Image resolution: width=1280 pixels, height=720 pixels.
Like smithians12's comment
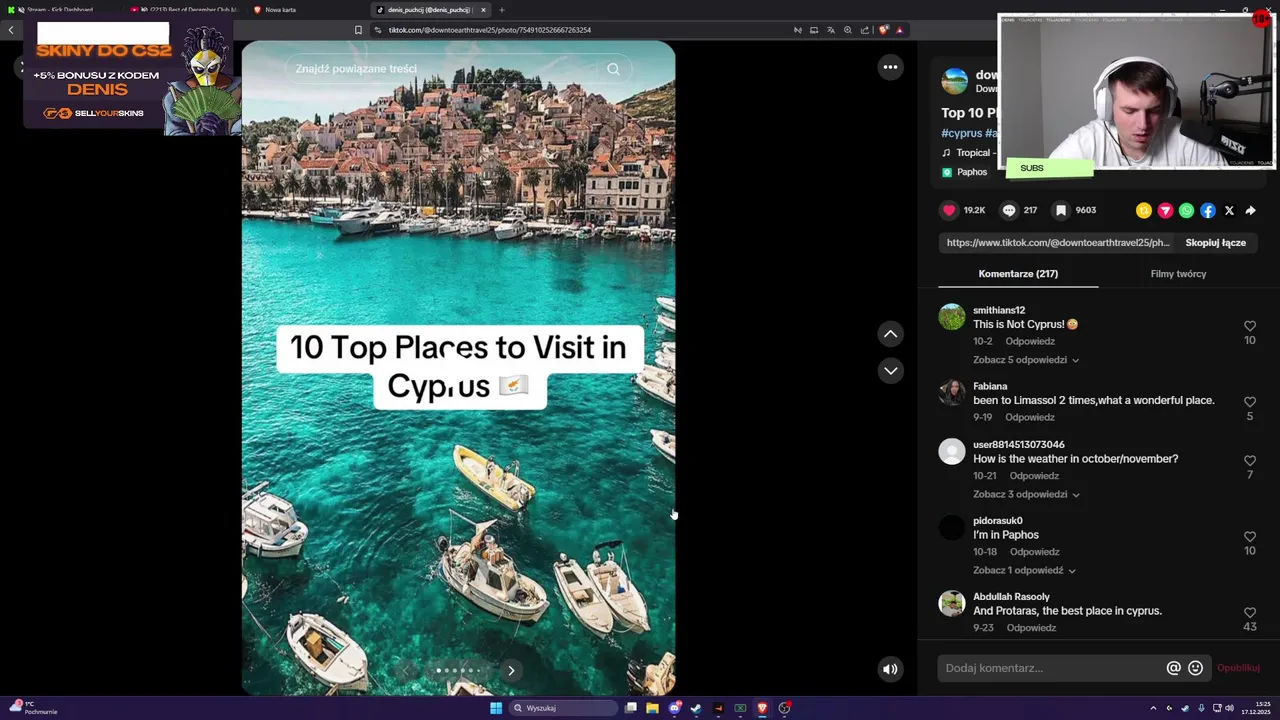click(1250, 326)
